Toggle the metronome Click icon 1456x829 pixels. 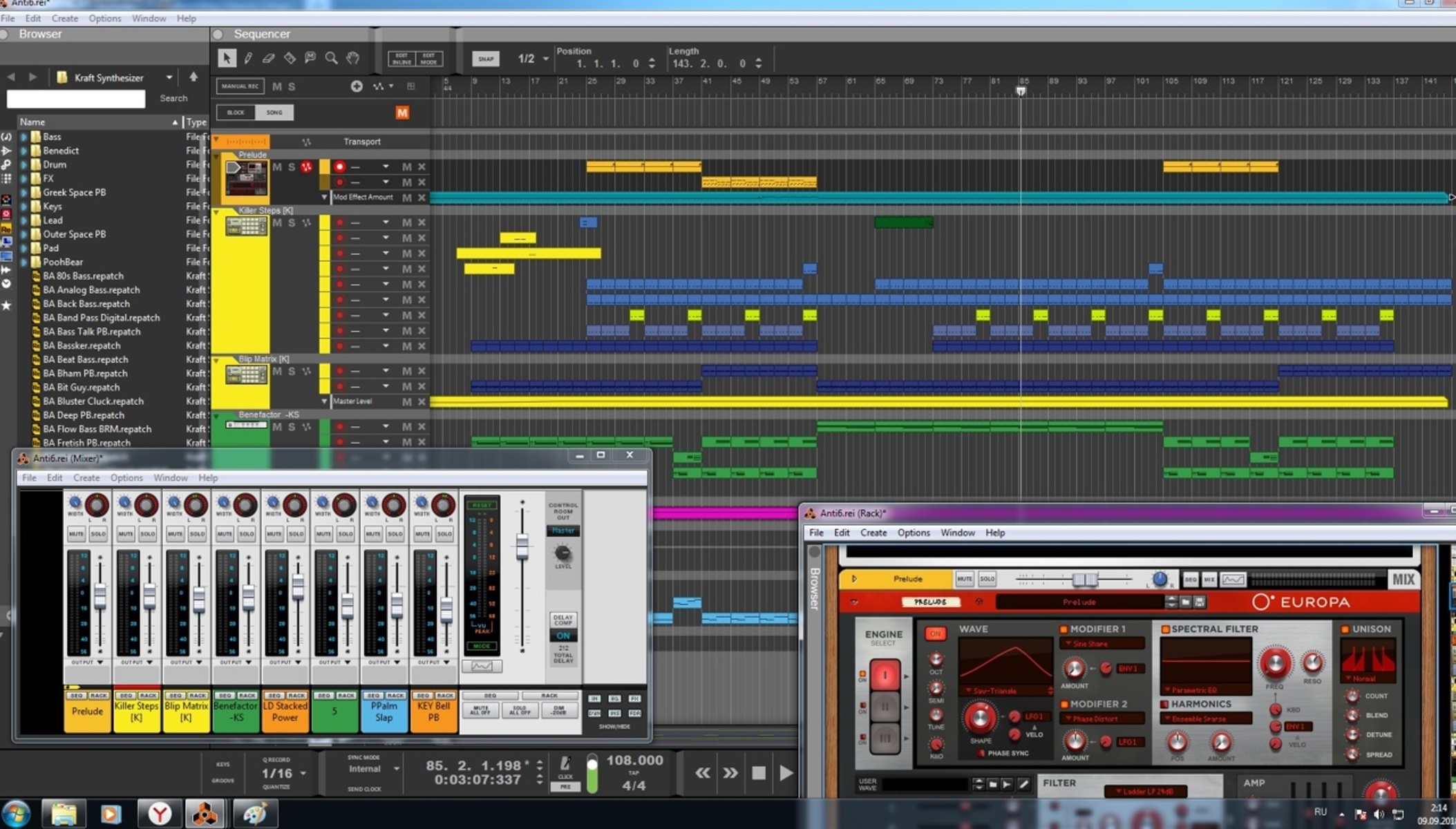(565, 763)
